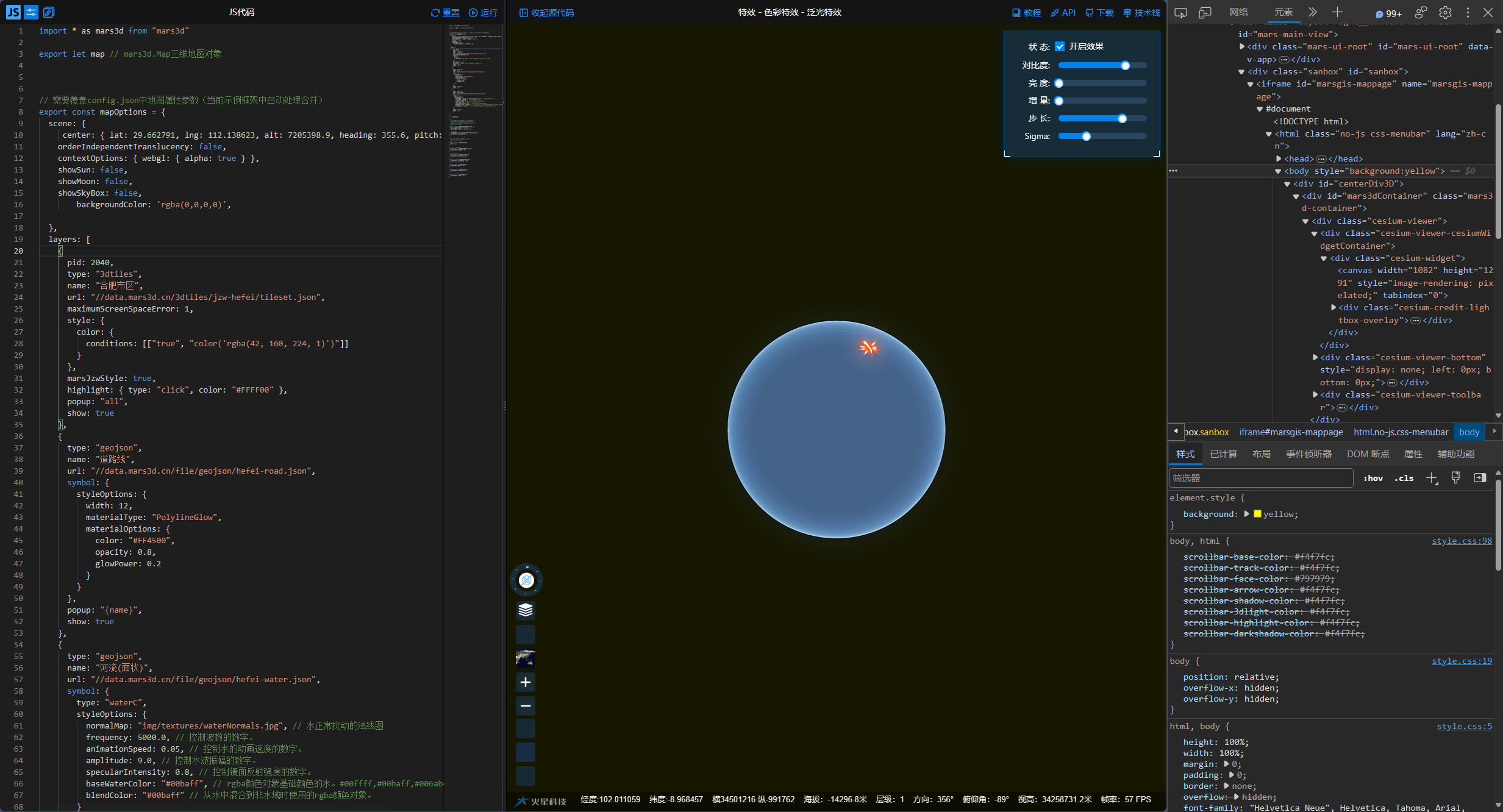Click the basemap globe thumbnail
1503x812 pixels.
[x=526, y=658]
